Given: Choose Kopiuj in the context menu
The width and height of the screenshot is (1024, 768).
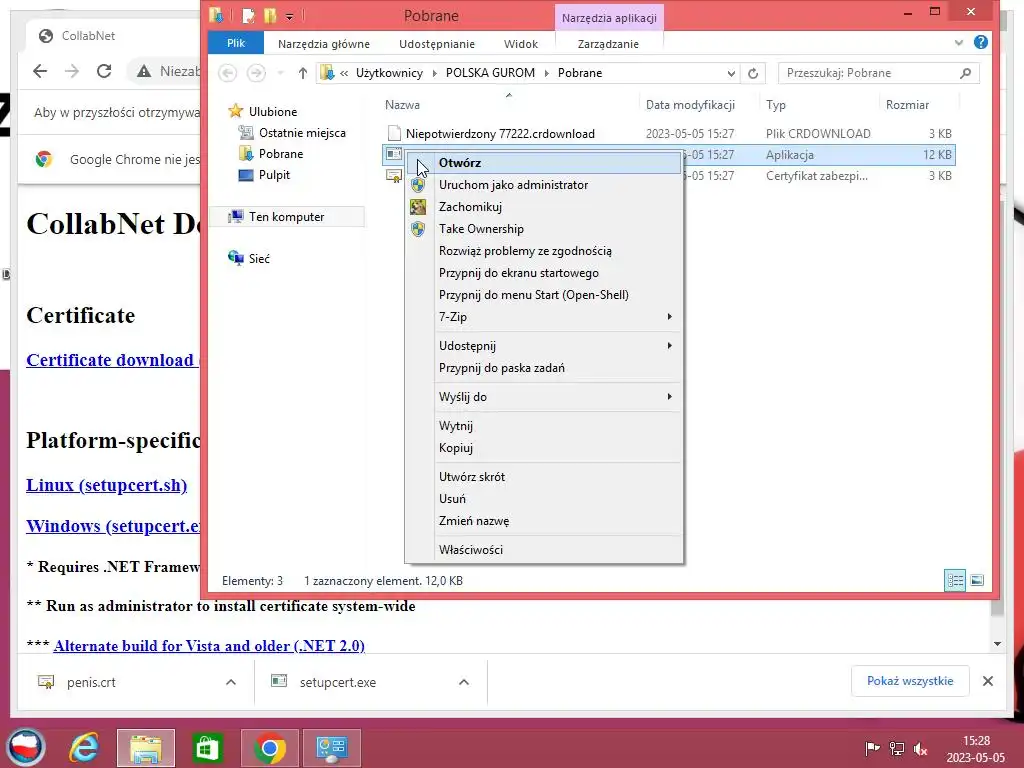Looking at the screenshot, I should (x=543, y=448).
